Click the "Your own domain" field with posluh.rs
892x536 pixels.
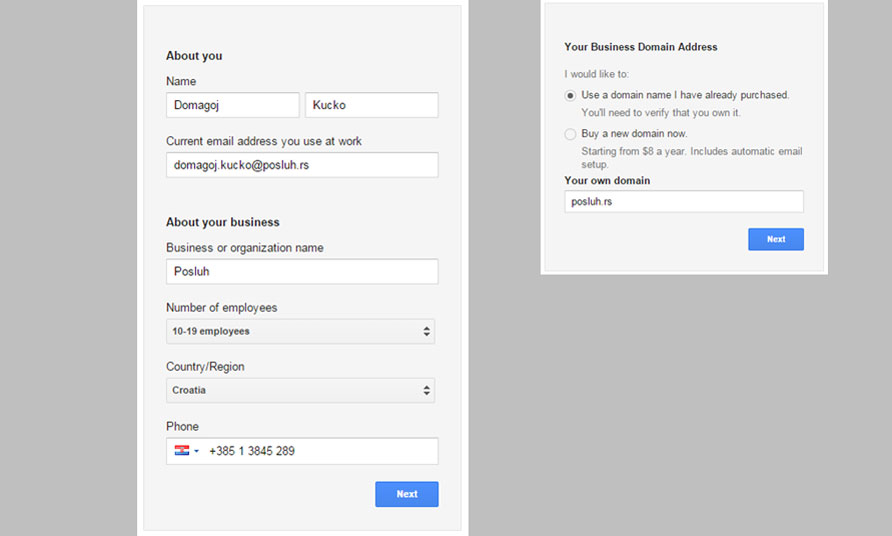pyautogui.click(x=684, y=201)
